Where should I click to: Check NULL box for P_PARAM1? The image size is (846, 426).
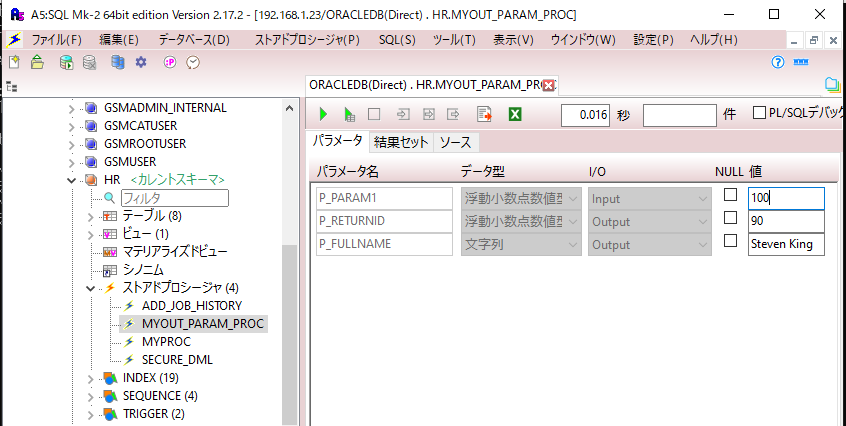tap(731, 195)
